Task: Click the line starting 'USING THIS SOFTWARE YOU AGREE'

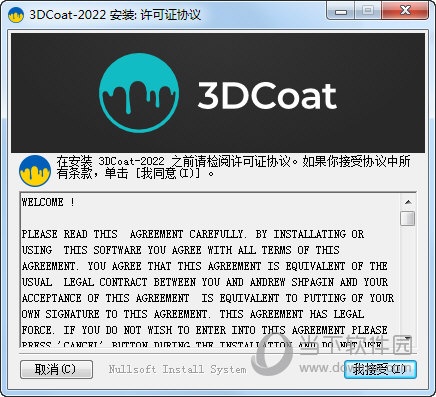Action: point(180,250)
